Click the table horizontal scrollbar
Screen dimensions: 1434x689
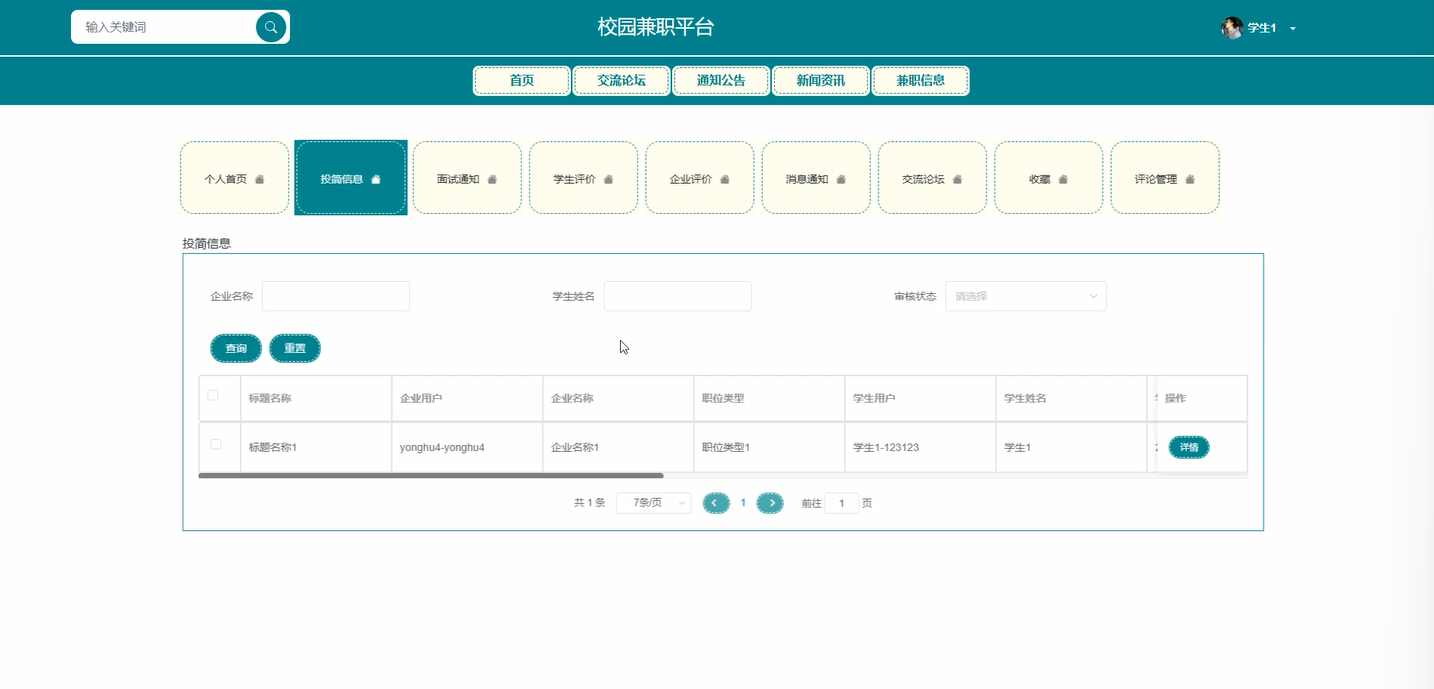[x=431, y=476]
